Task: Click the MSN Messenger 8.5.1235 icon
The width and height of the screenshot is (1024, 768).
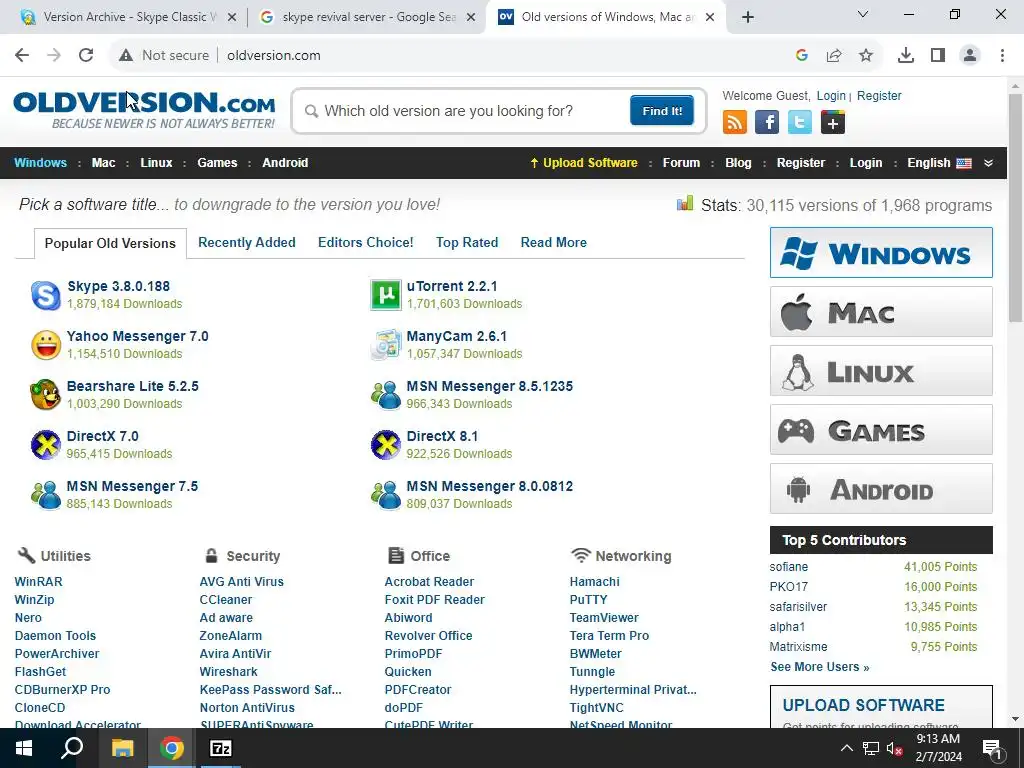Action: [386, 395]
